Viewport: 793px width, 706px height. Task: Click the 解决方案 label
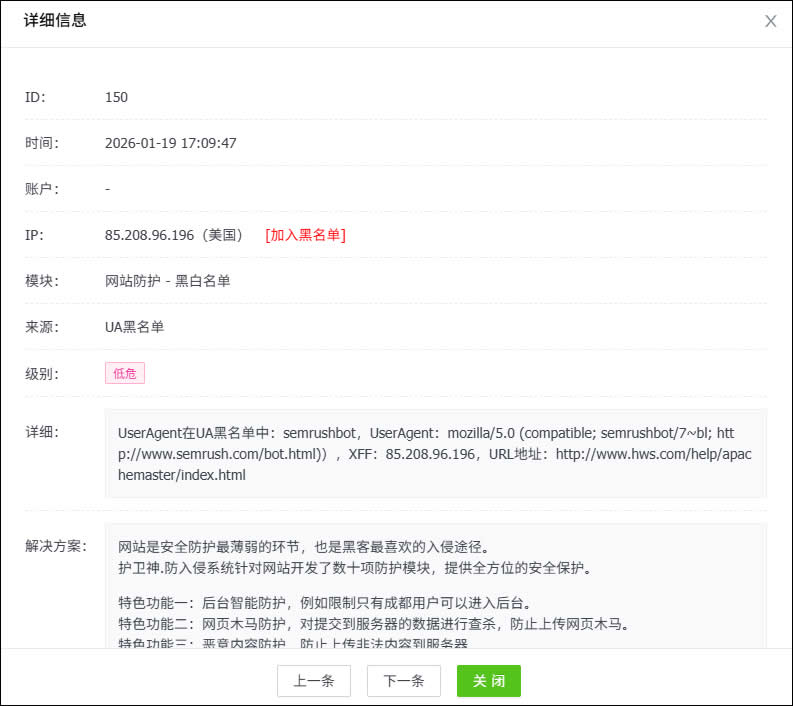(x=56, y=546)
